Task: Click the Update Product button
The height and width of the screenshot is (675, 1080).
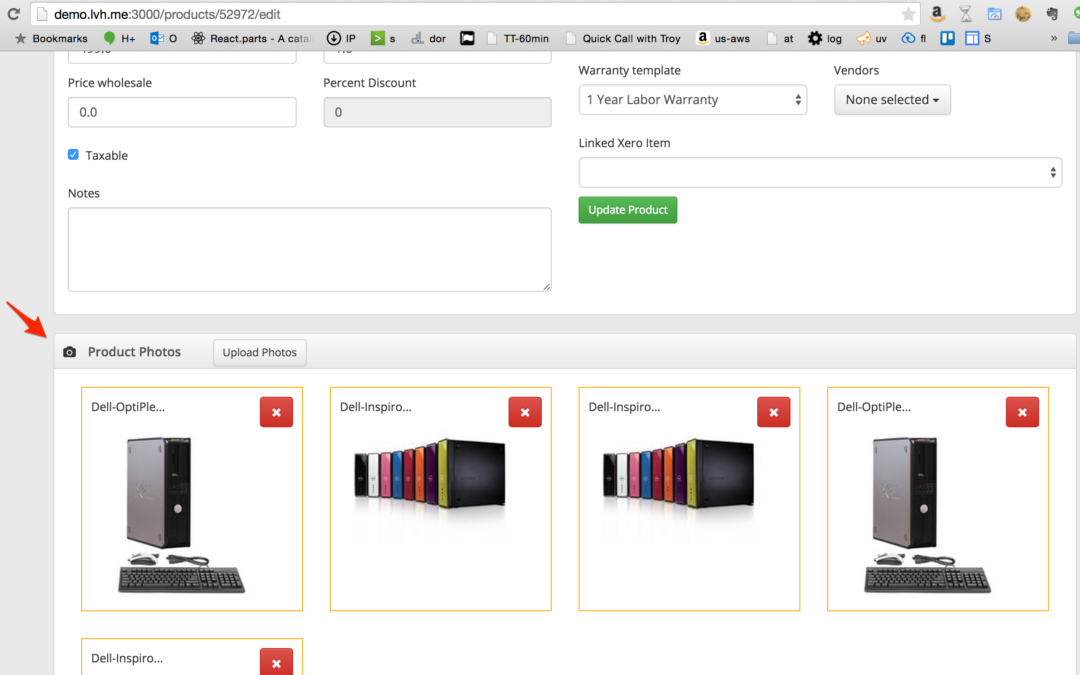Action: coord(627,210)
